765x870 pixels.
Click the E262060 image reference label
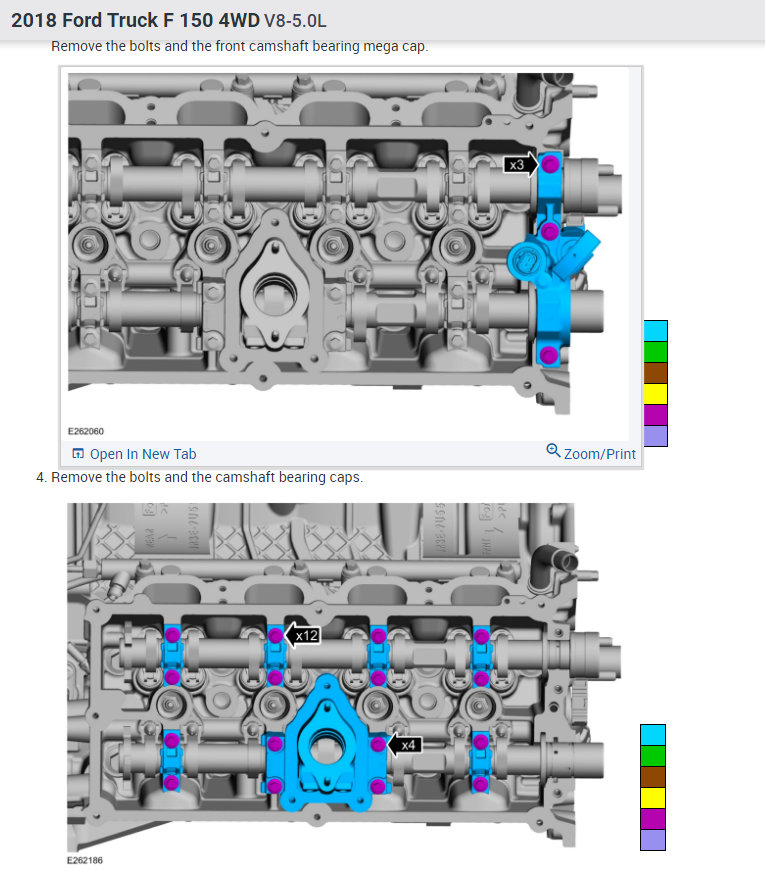coord(85,431)
